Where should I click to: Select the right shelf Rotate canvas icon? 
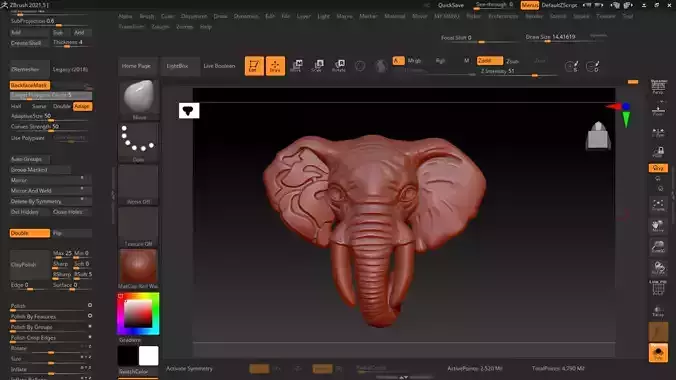coord(658,268)
